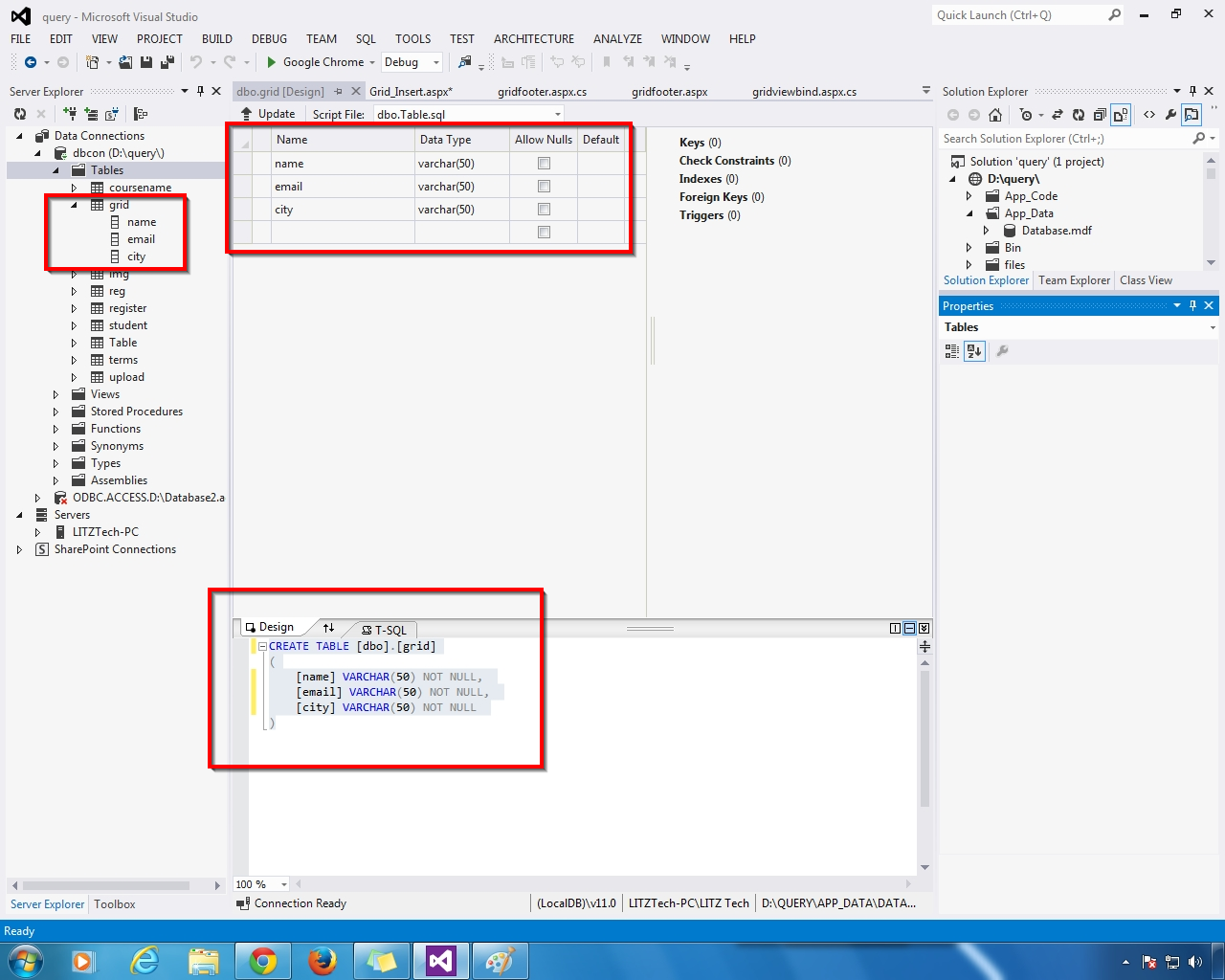Select Database.mdf in Solution Explorer
The width and height of the screenshot is (1225, 980).
coord(1057,231)
